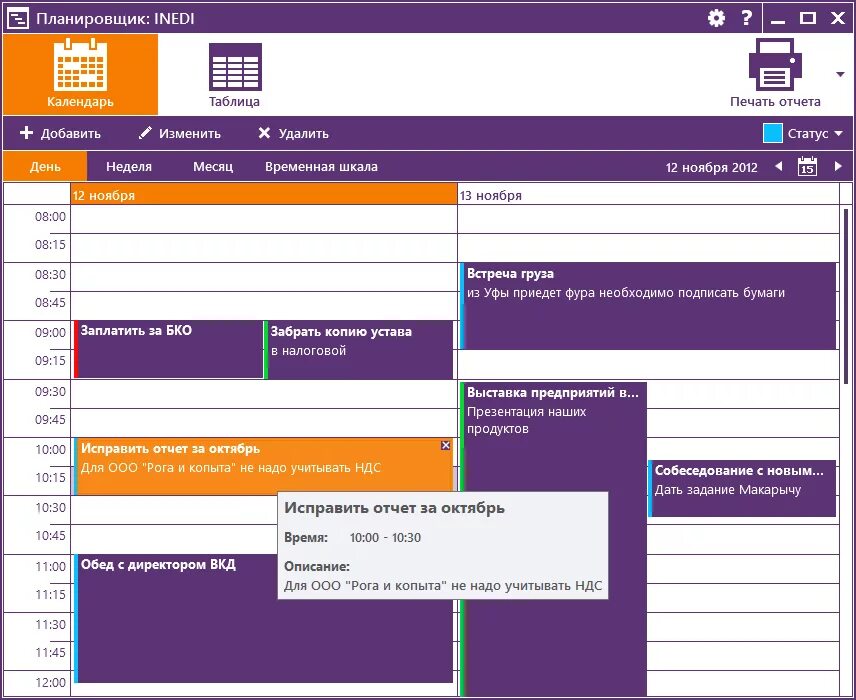Viewport: 856px width, 700px height.
Task: Select the Собеседование с новым event
Action: pyautogui.click(x=742, y=489)
